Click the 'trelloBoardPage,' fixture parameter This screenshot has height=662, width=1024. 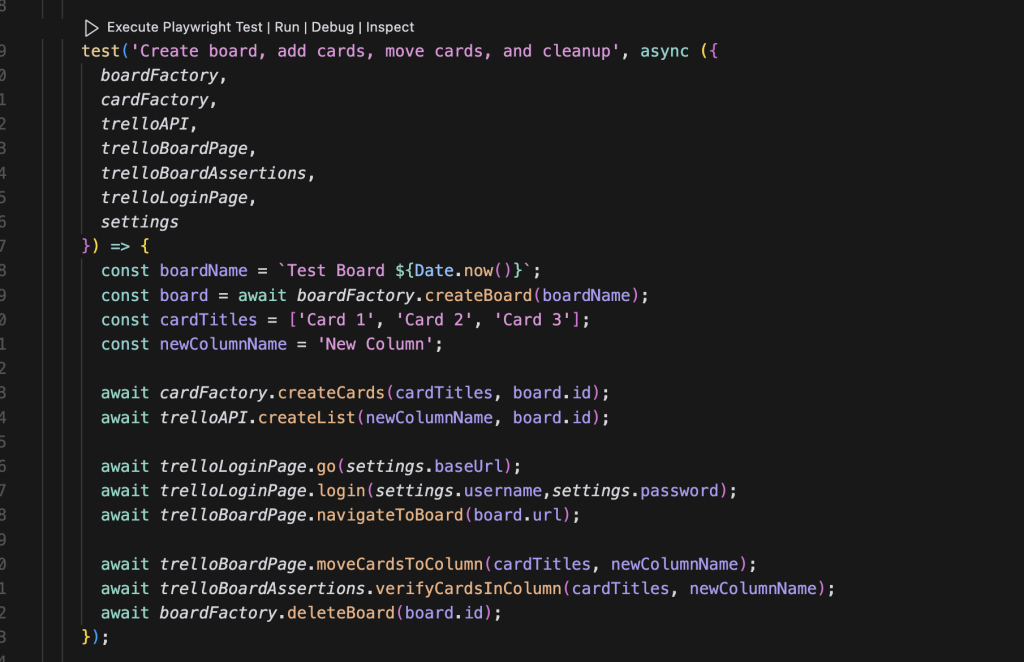click(x=178, y=149)
